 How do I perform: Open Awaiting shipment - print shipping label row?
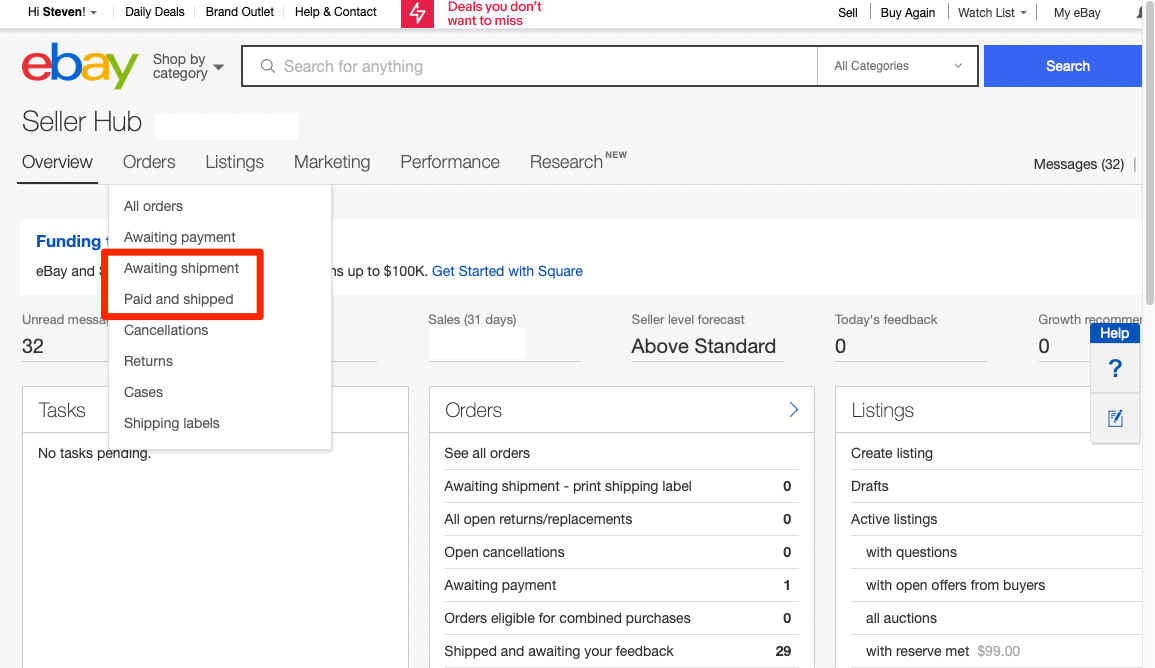point(621,486)
